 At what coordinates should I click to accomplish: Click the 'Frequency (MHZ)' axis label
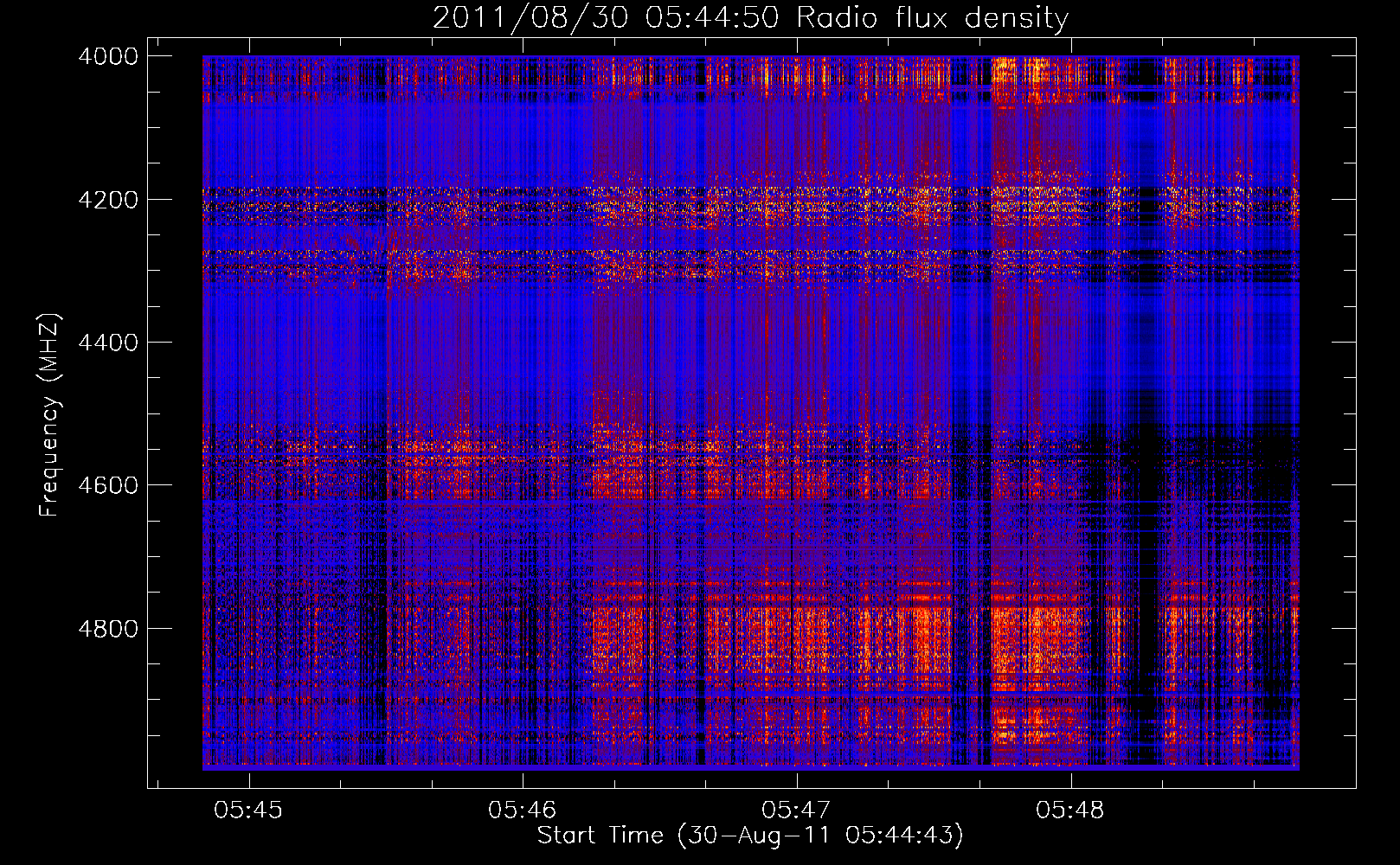coord(49,415)
